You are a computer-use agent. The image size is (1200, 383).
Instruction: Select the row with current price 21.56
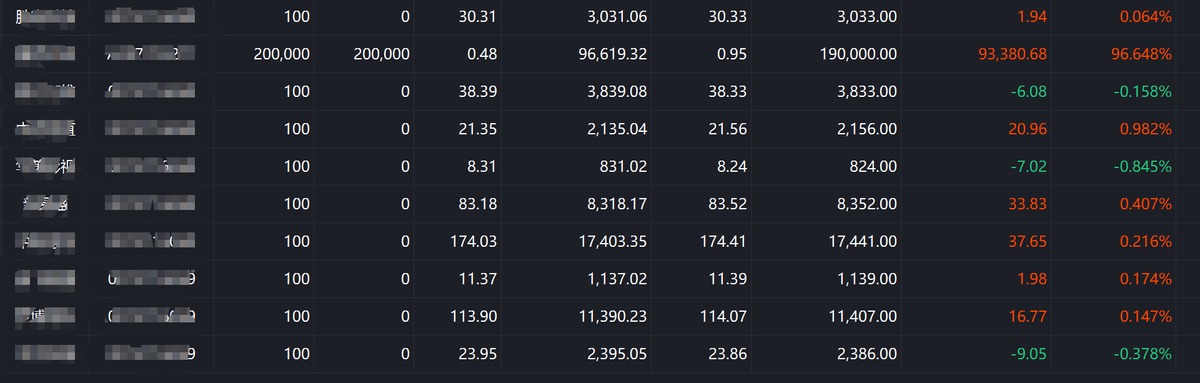(600, 129)
